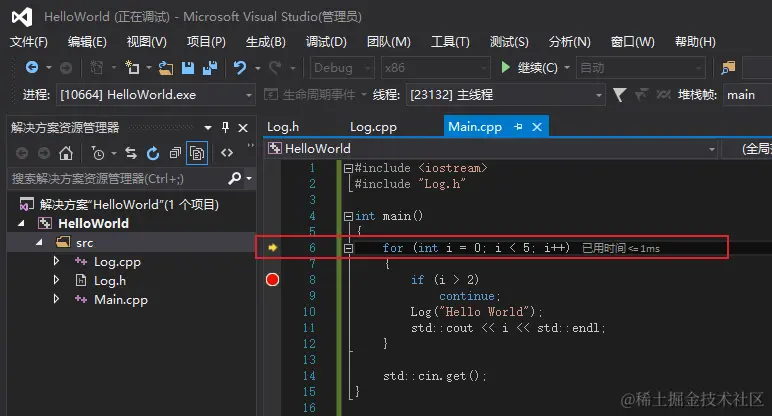
Task: Open the 视图(V) menu
Action: click(x=147, y=42)
